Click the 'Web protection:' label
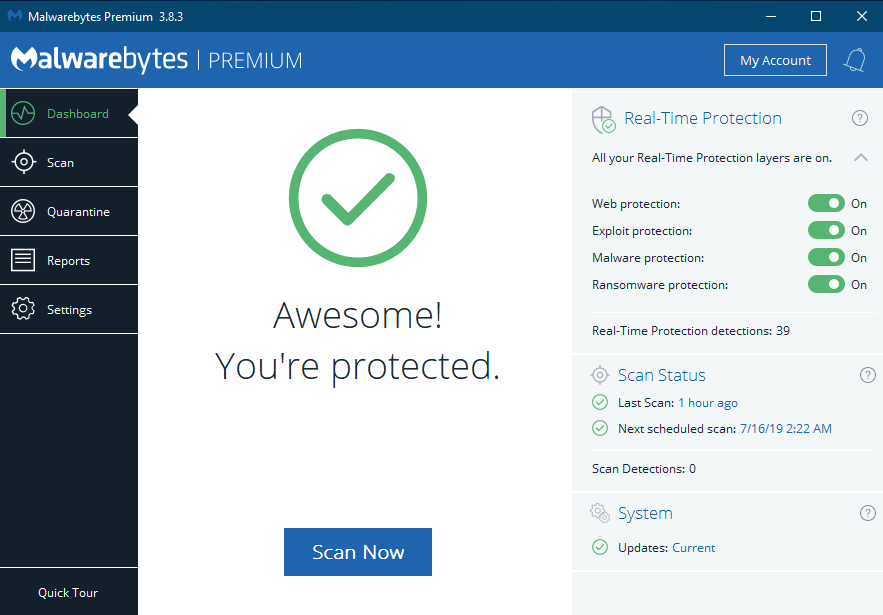The height and width of the screenshot is (615, 883). [x=636, y=204]
